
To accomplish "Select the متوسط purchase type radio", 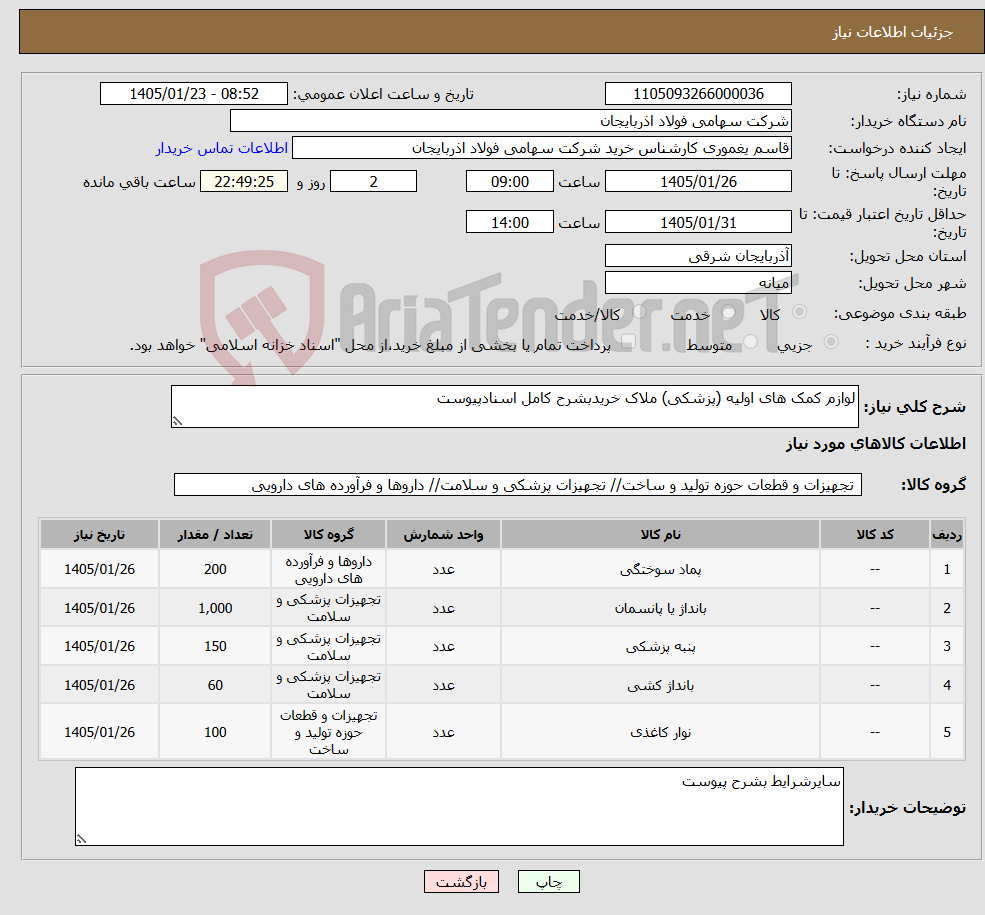I will pos(751,342).
